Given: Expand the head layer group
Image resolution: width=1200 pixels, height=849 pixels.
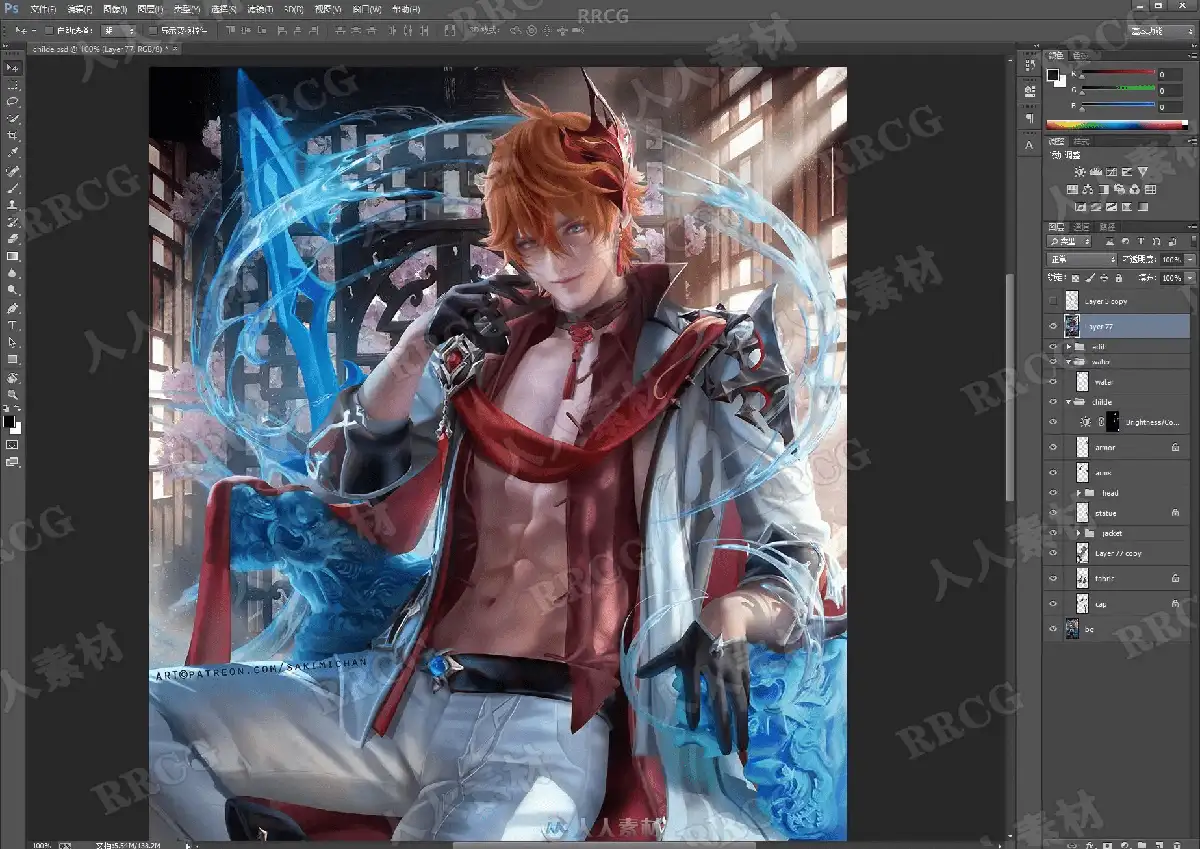Looking at the screenshot, I should point(1078,493).
